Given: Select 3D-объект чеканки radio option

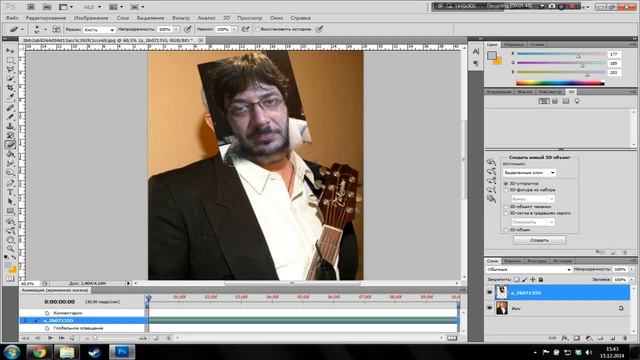Looking at the screenshot, I should 506,207.
